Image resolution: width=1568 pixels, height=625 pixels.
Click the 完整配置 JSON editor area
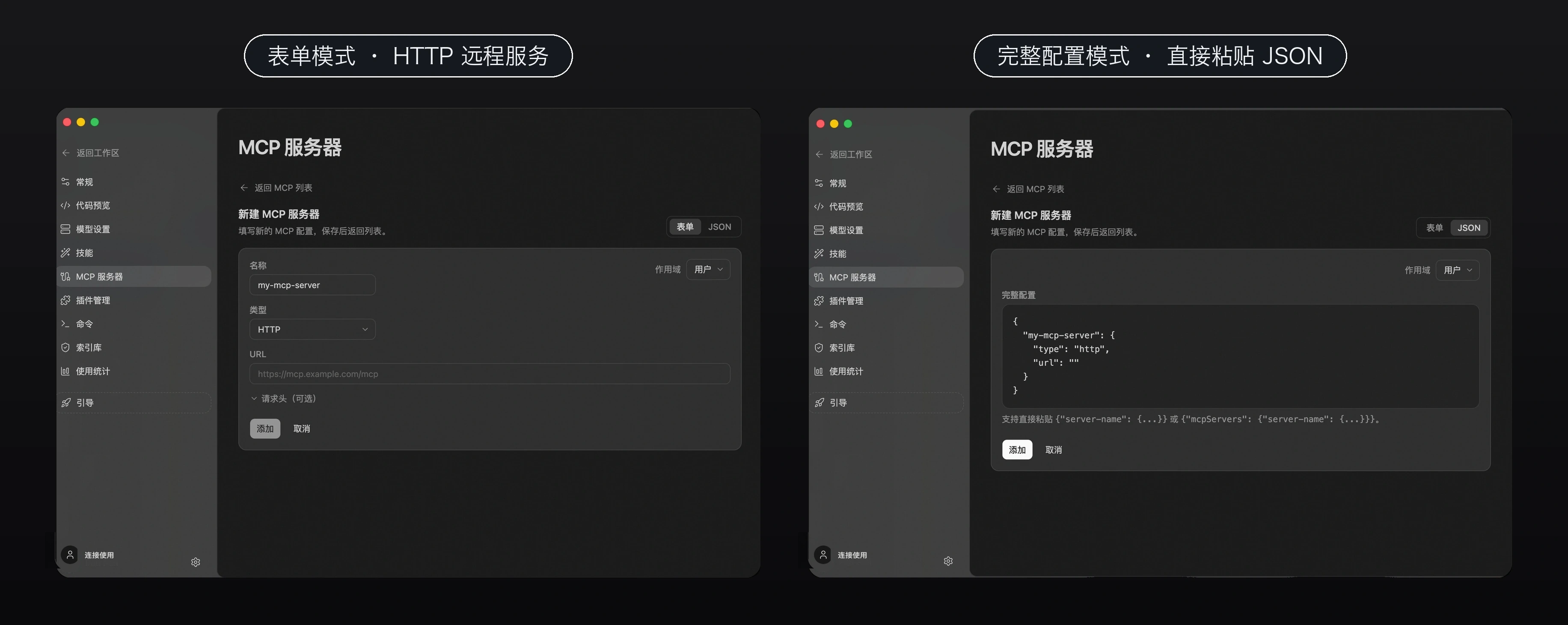tap(1241, 356)
